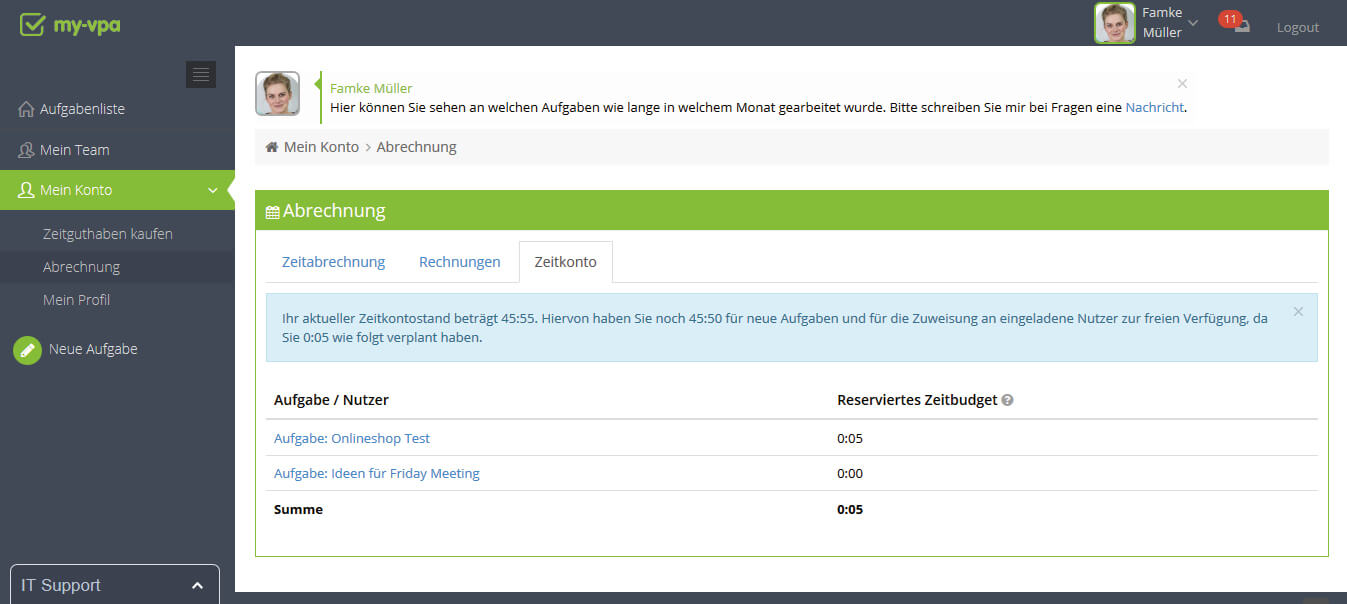Click the Aufgabenliste house icon
Screen dimensions: 1347x604
point(26,109)
